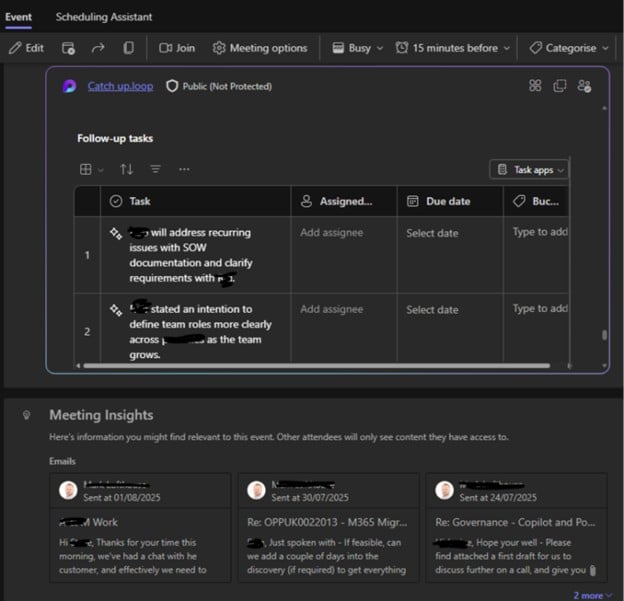Viewport: 624px width, 601px height.
Task: Expand the 2 more emails link
Action: coord(591,595)
